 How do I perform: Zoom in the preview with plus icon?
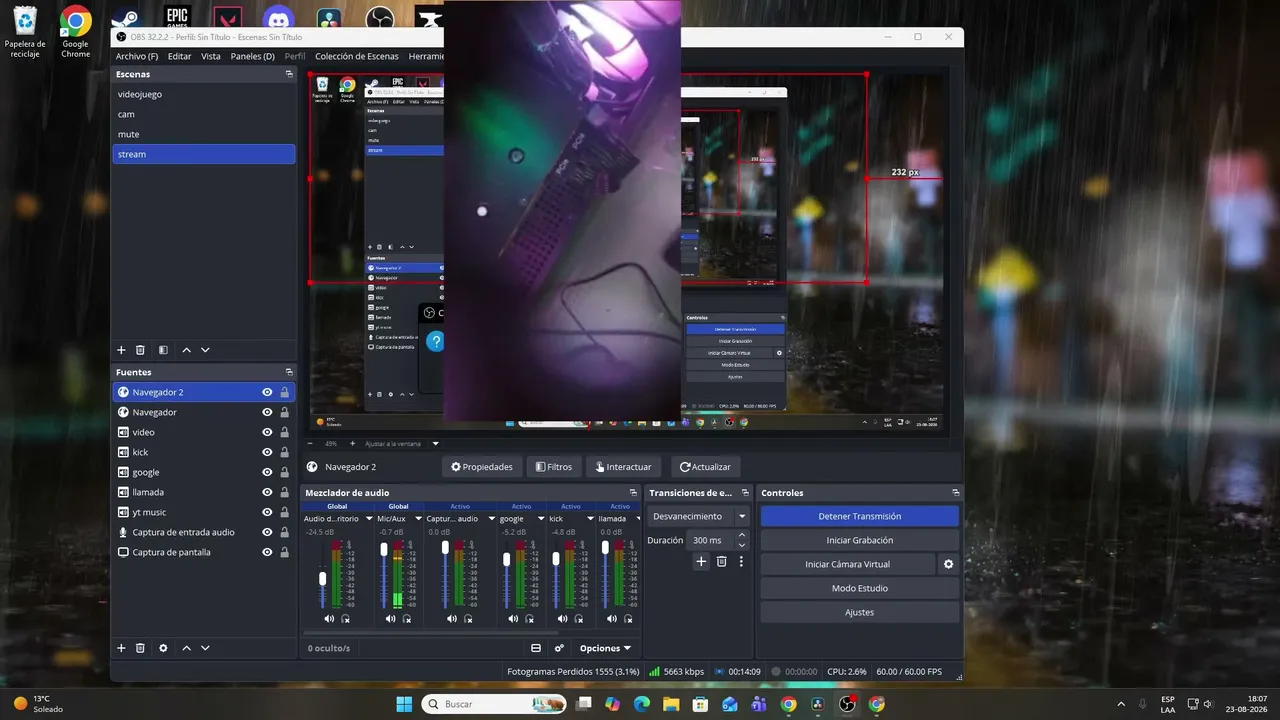pos(352,443)
